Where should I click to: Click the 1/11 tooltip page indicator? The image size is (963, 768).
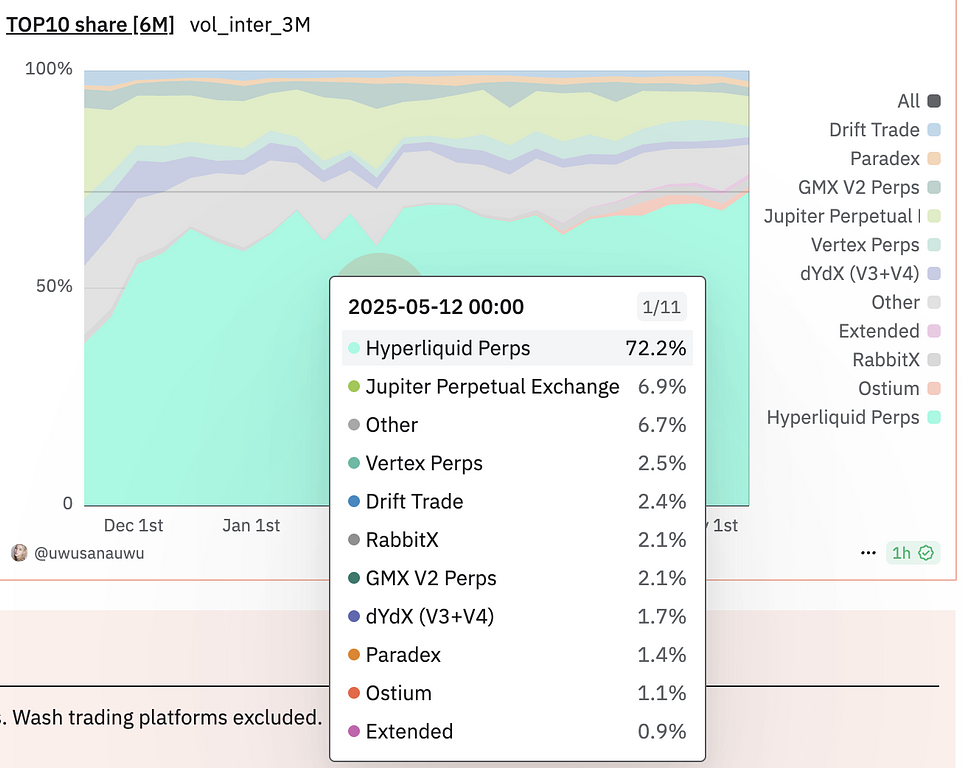(661, 307)
